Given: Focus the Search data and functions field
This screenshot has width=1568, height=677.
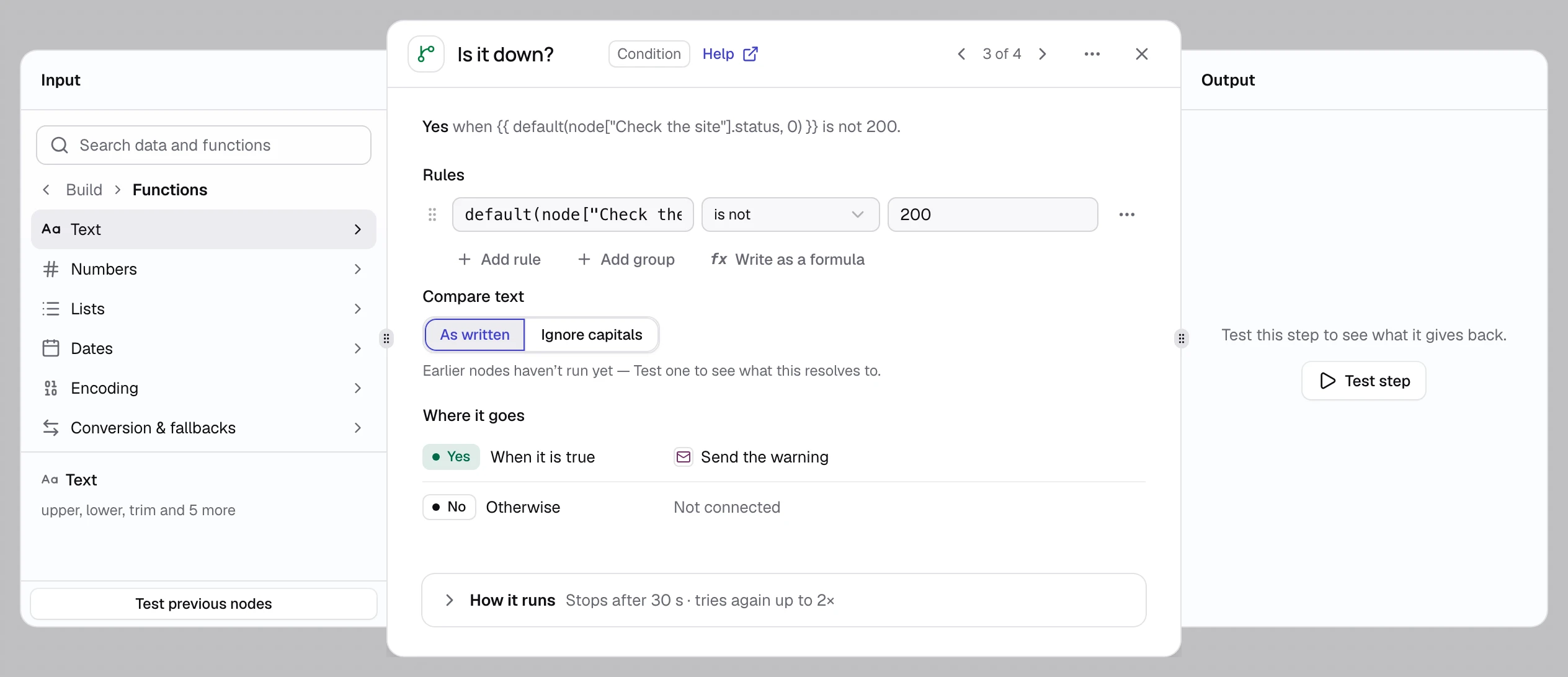Looking at the screenshot, I should click(x=203, y=145).
